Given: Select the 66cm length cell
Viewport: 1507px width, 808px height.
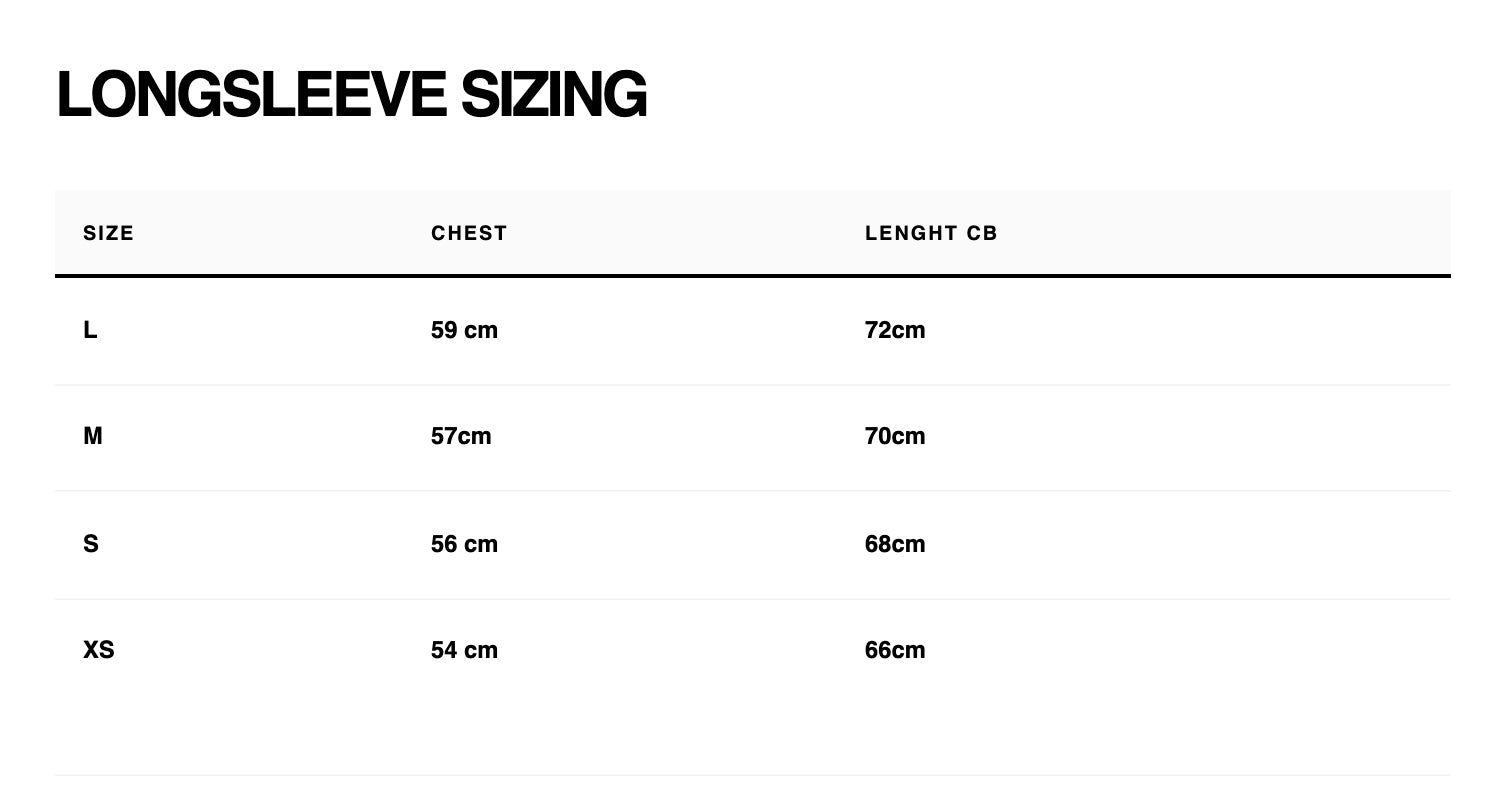Looking at the screenshot, I should click(x=895, y=650).
